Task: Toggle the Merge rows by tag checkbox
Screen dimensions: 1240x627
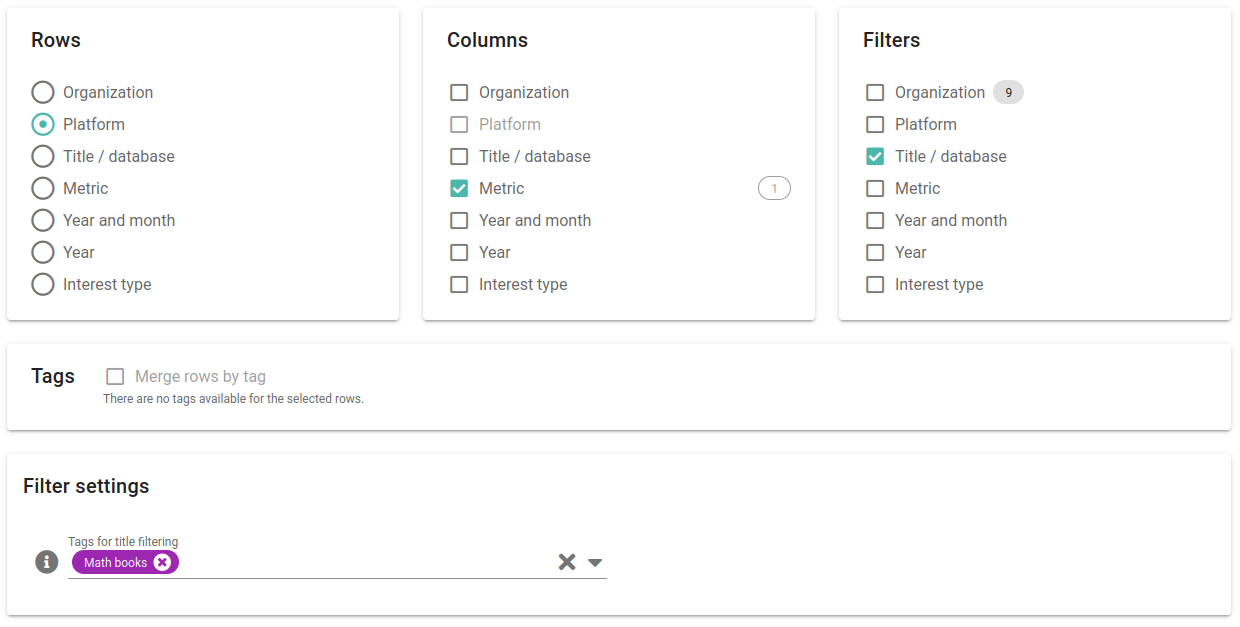Action: click(x=115, y=376)
